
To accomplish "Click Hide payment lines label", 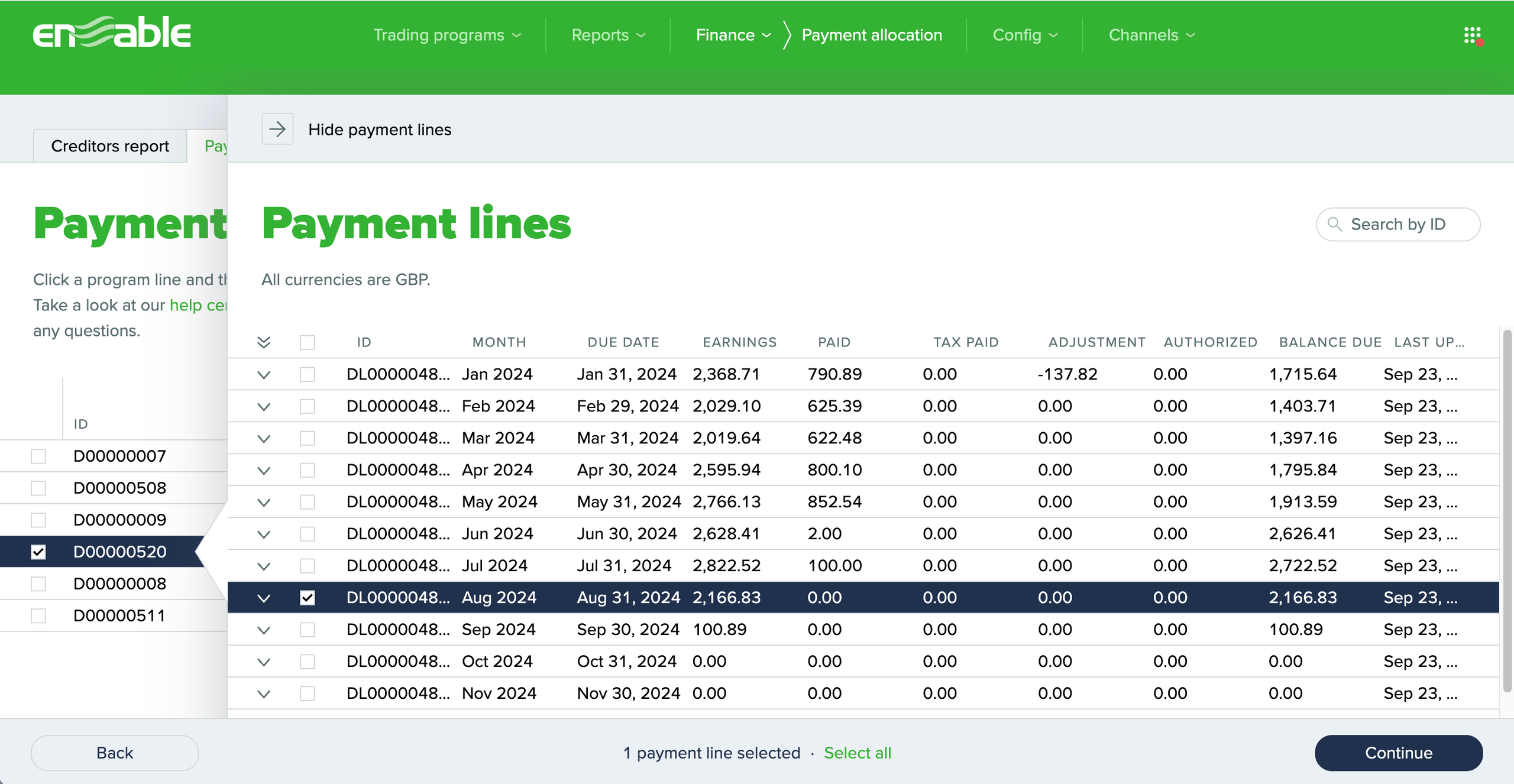I will tap(380, 129).
